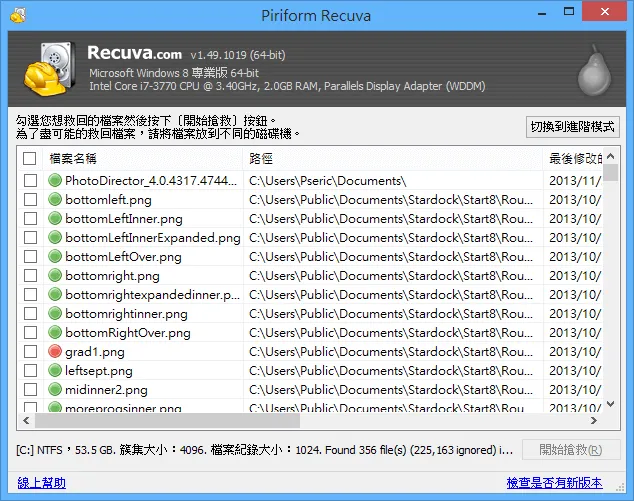
Task: Tick the checkbox for bottomLeftInnerExpanded.png
Action: click(x=30, y=237)
